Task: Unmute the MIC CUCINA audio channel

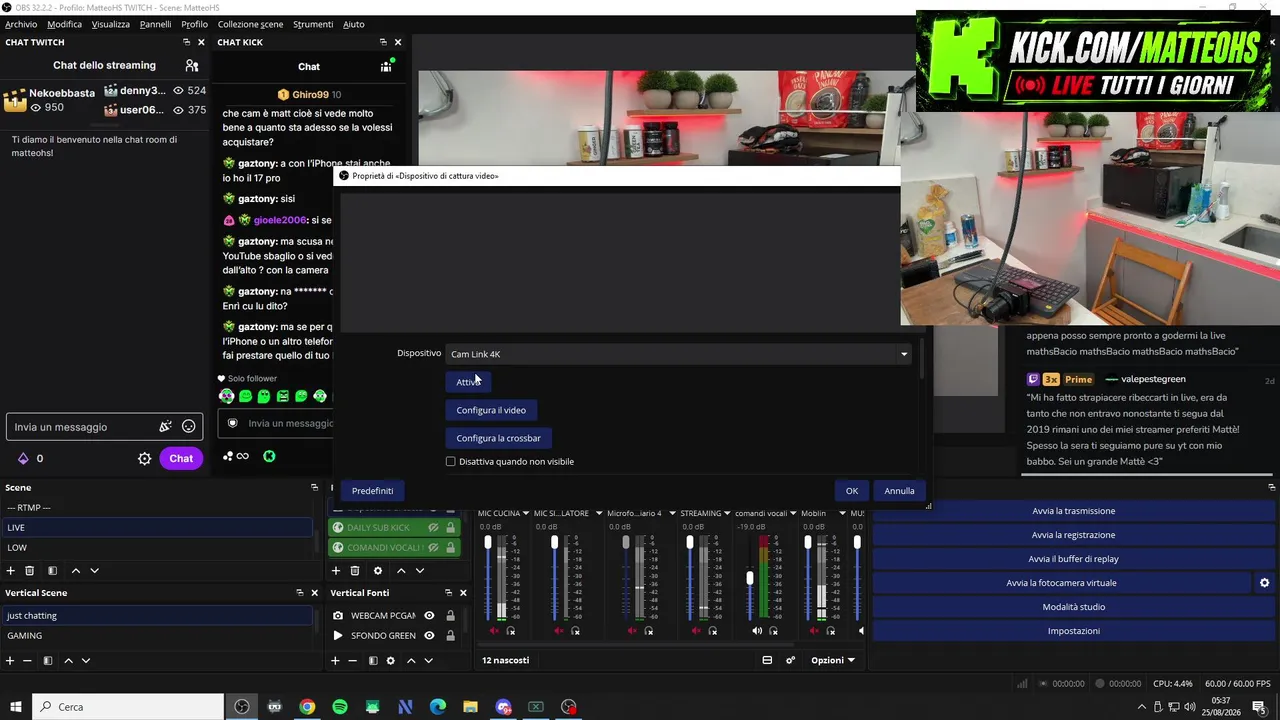Action: coord(494,631)
